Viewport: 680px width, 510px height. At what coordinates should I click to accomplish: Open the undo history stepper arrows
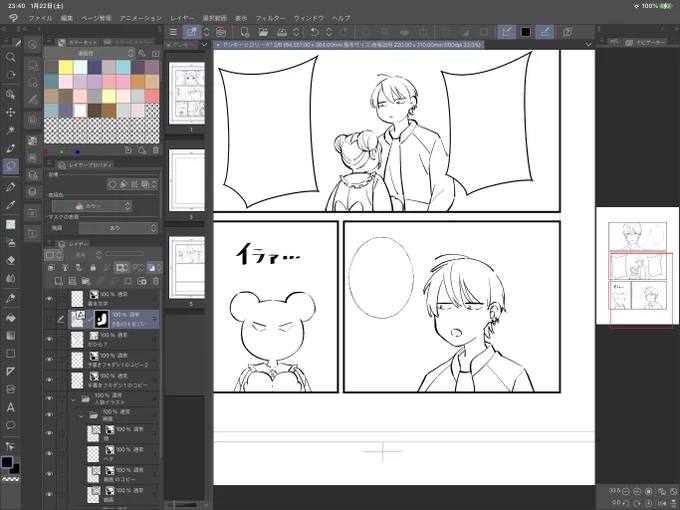[x=329, y=32]
